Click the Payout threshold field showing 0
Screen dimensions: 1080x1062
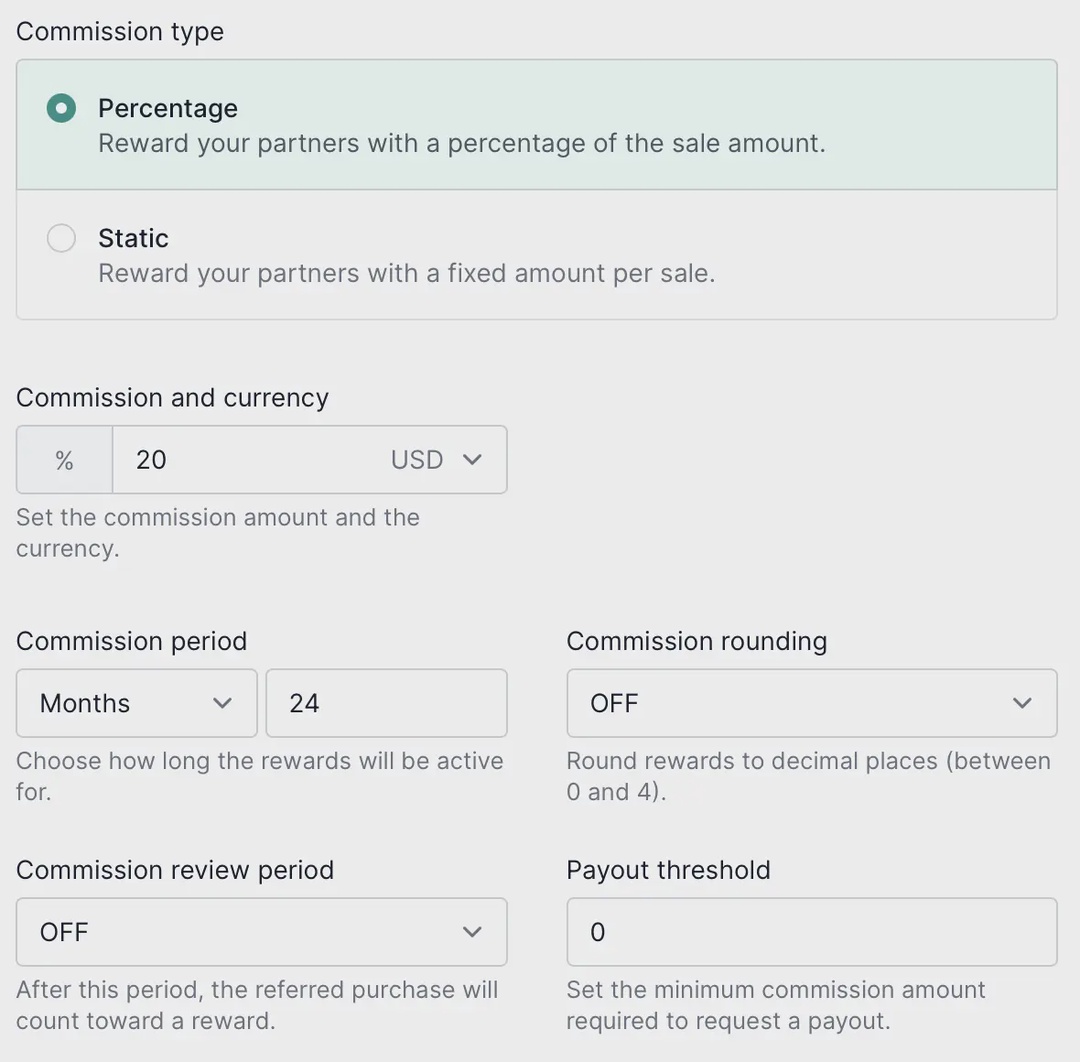point(810,932)
